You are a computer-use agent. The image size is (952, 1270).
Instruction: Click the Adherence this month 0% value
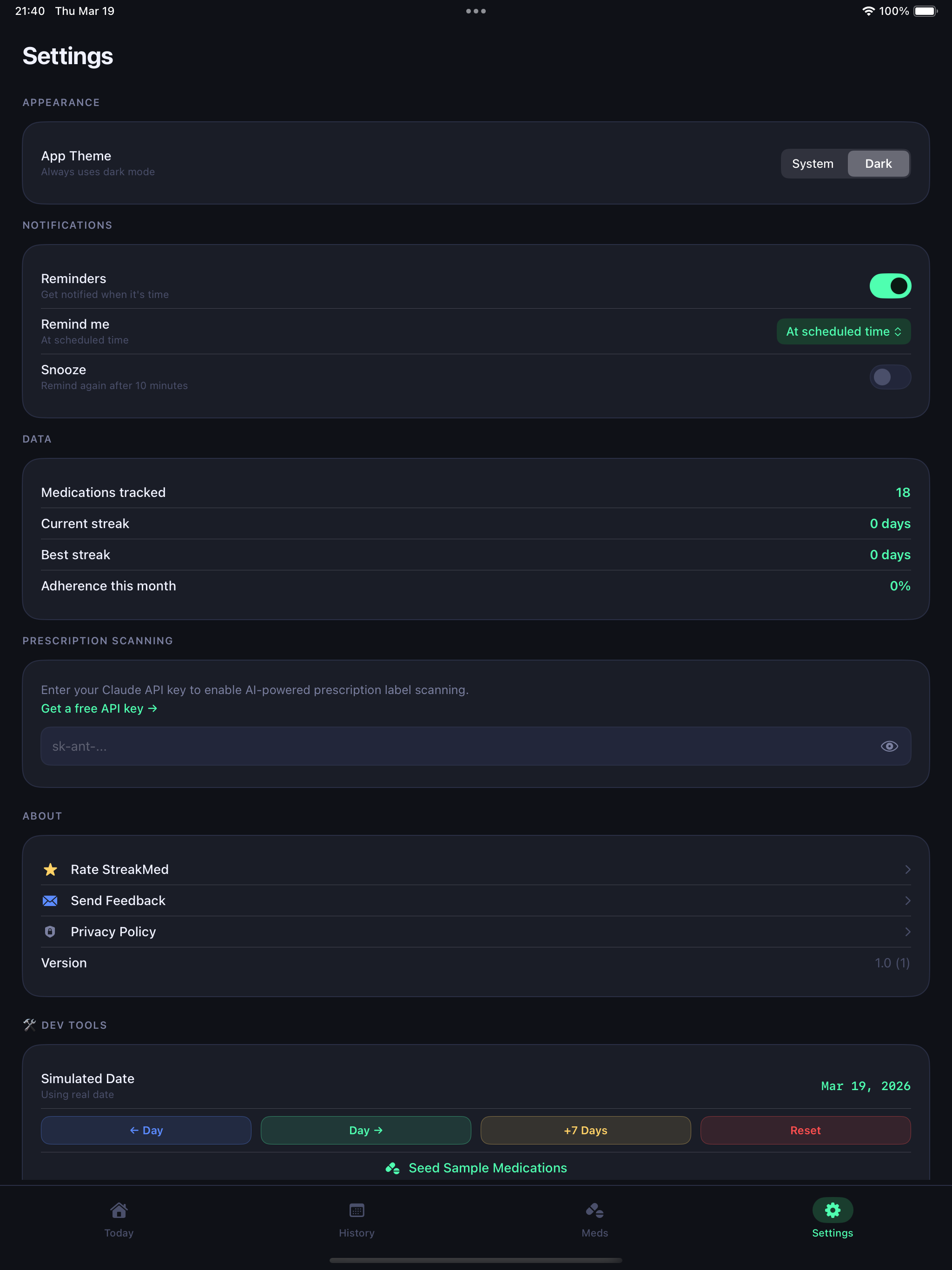point(900,586)
